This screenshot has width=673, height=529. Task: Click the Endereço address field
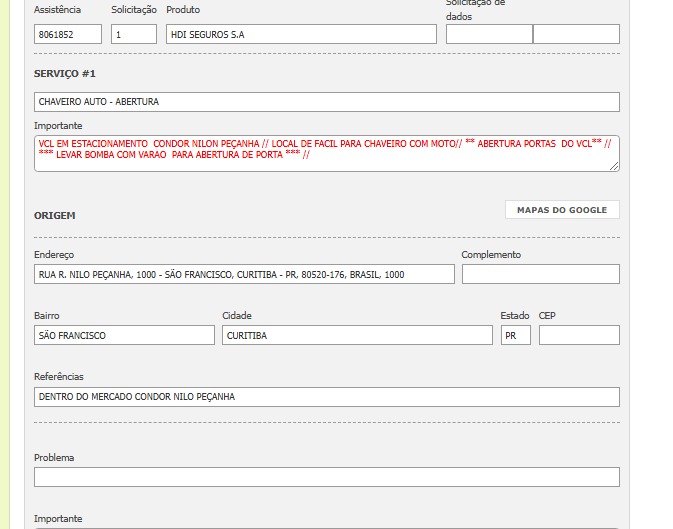[x=244, y=274]
